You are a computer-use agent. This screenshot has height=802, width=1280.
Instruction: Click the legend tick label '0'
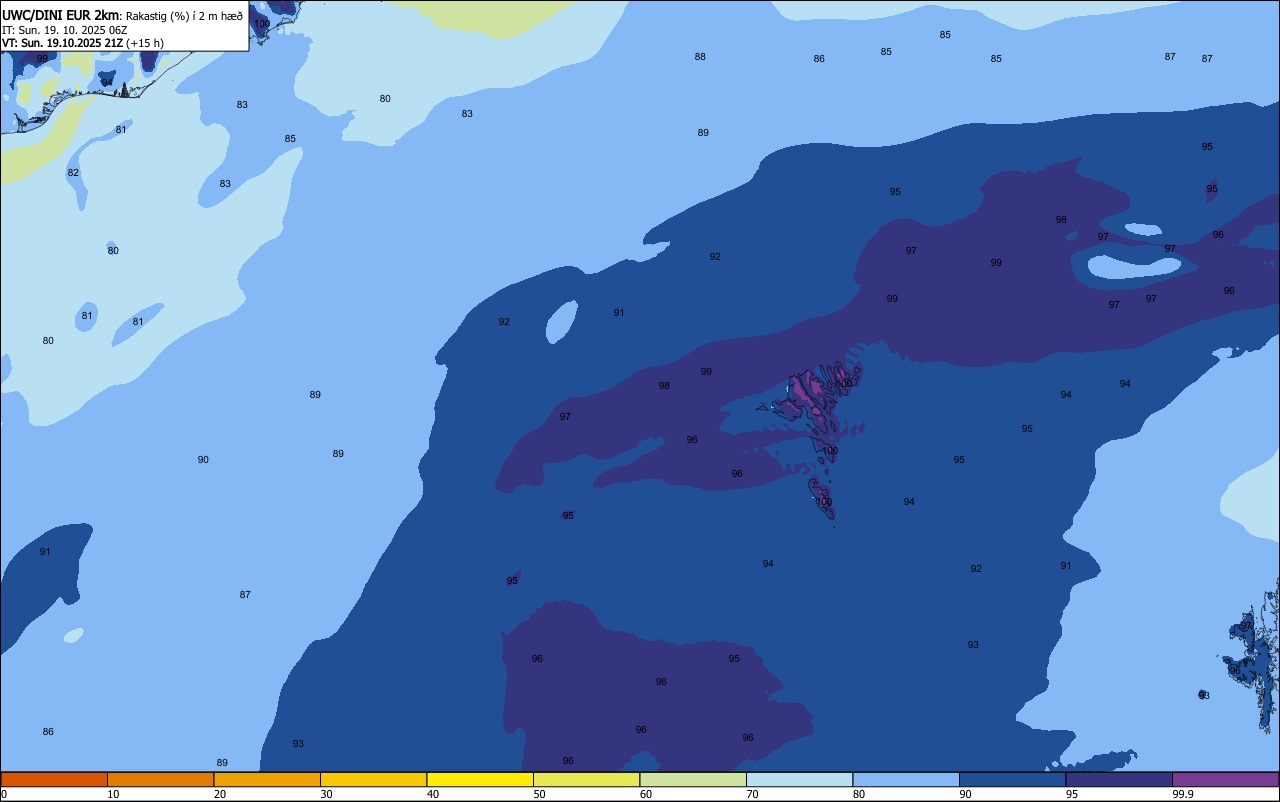click(x=4, y=794)
